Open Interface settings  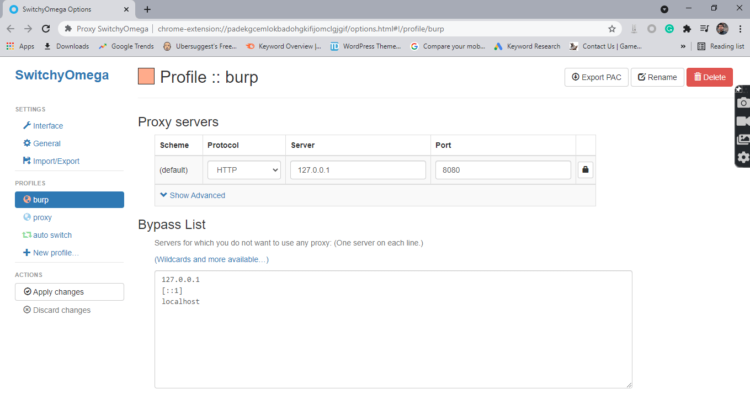click(43, 126)
